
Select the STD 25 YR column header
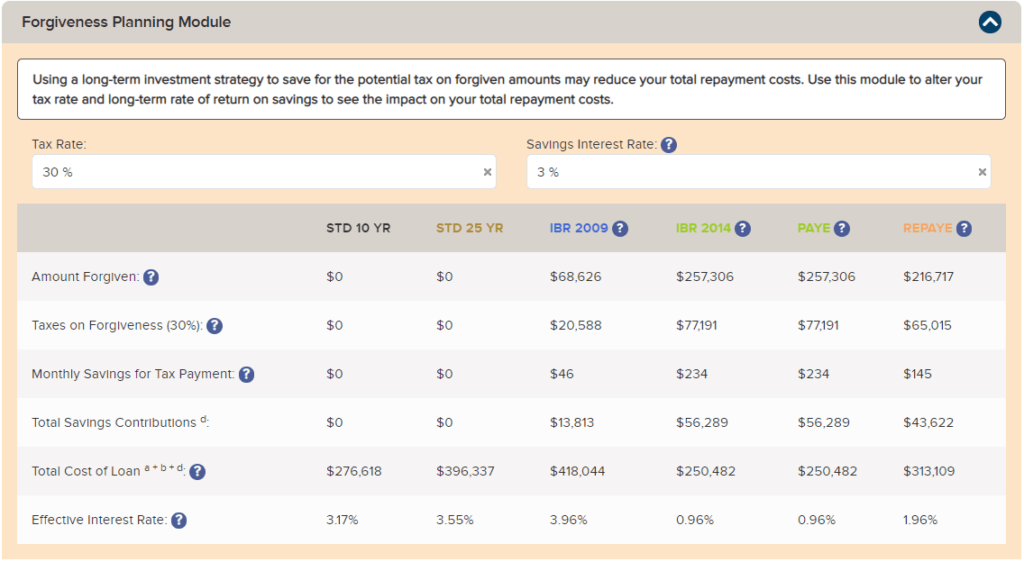point(469,228)
